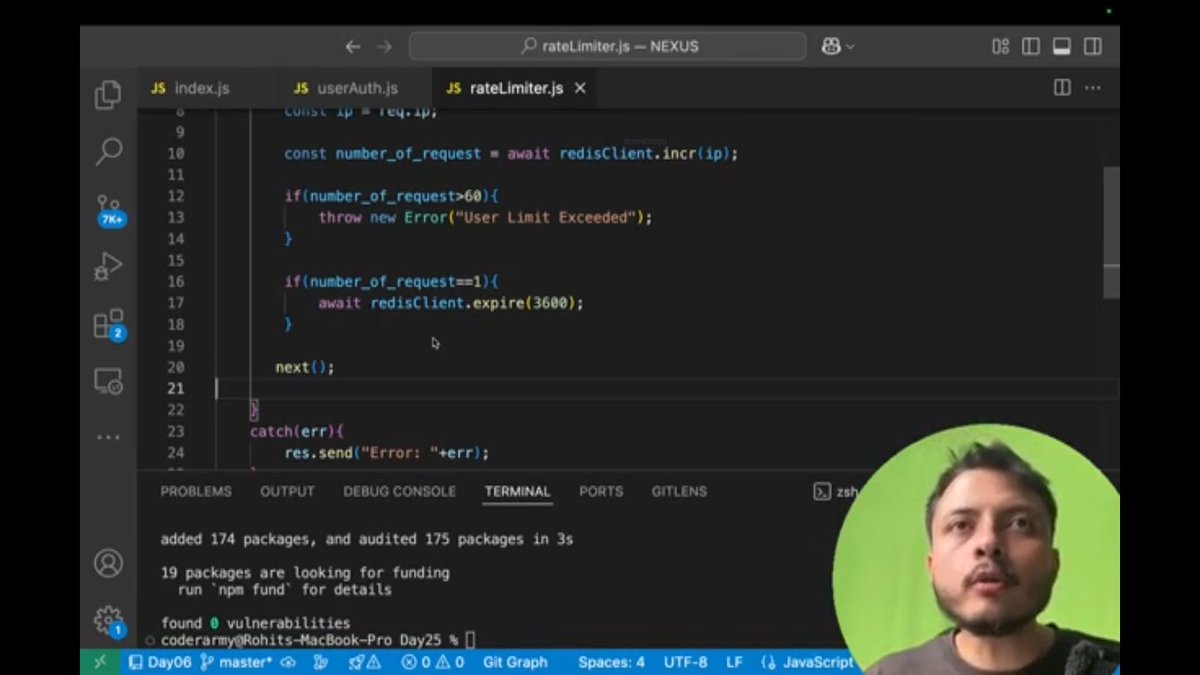
Task: Toggle the bottom panel visibility
Action: [1062, 46]
